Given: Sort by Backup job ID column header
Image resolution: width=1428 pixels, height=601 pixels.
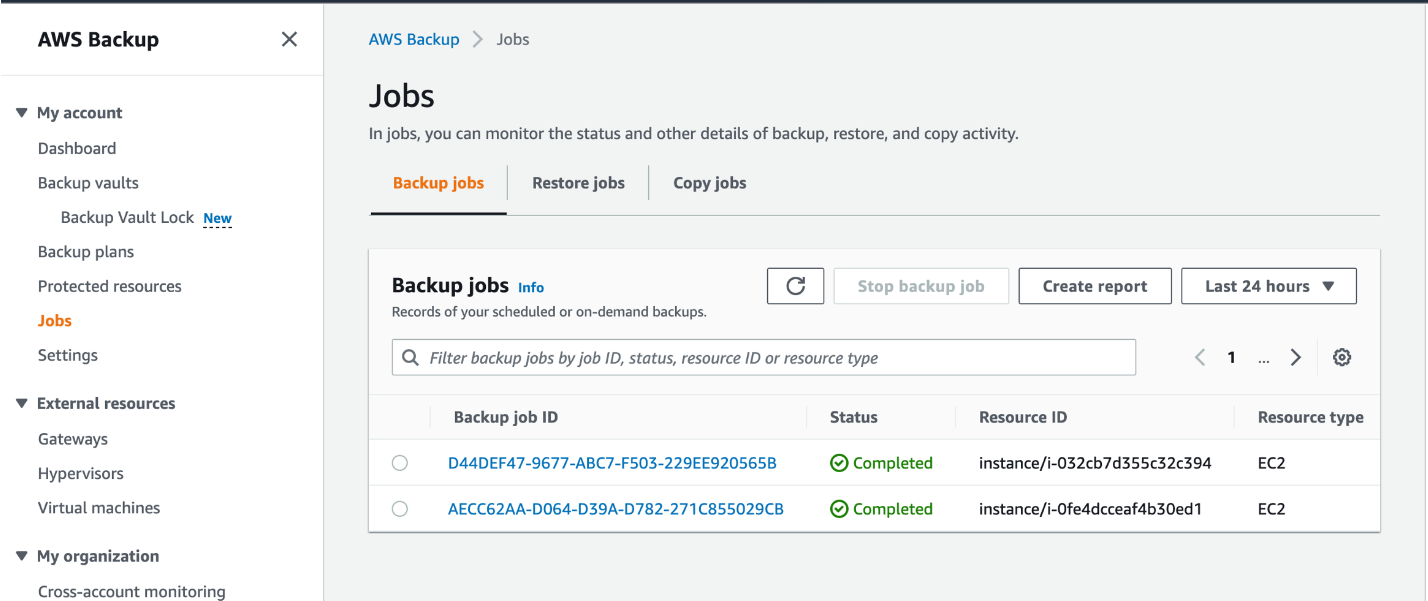Looking at the screenshot, I should [506, 417].
